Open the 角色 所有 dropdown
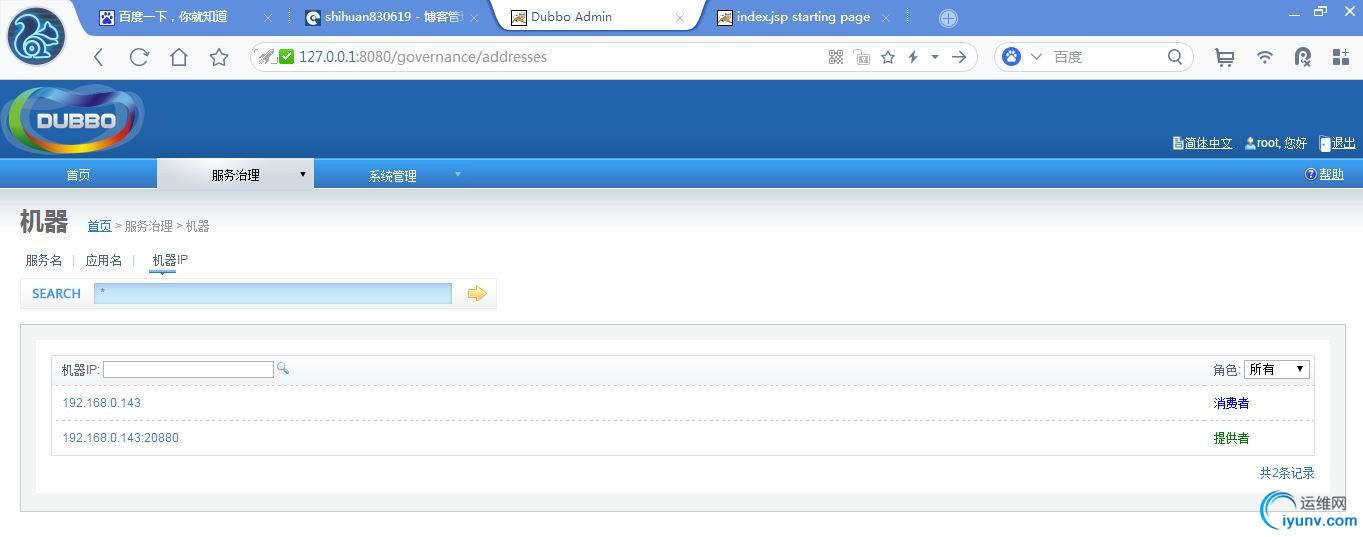This screenshot has height=537, width=1363. pyautogui.click(x=1277, y=370)
